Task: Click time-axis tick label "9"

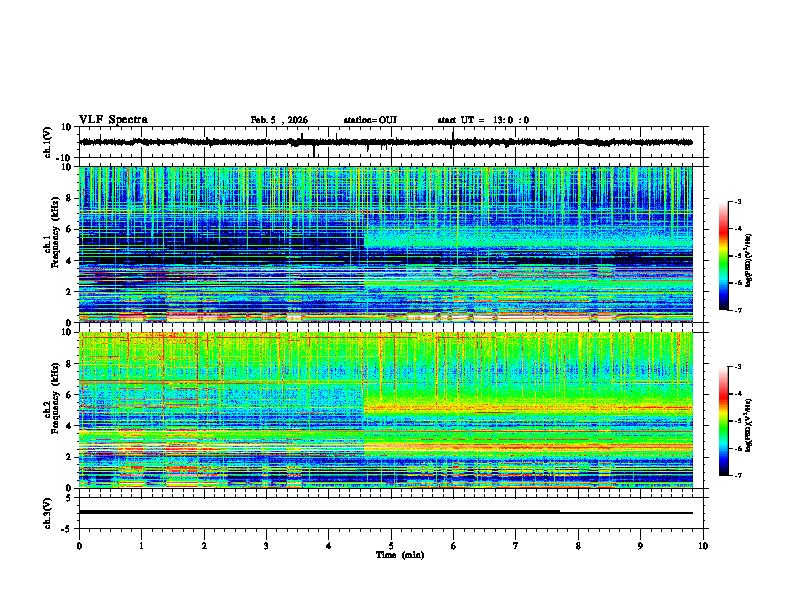Action: click(x=640, y=546)
